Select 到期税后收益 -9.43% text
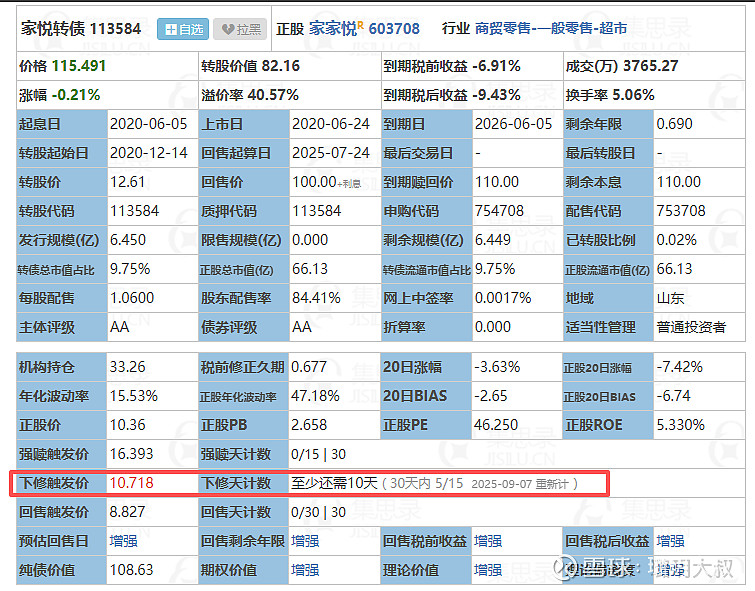This screenshot has height=591, width=755. 452,95
